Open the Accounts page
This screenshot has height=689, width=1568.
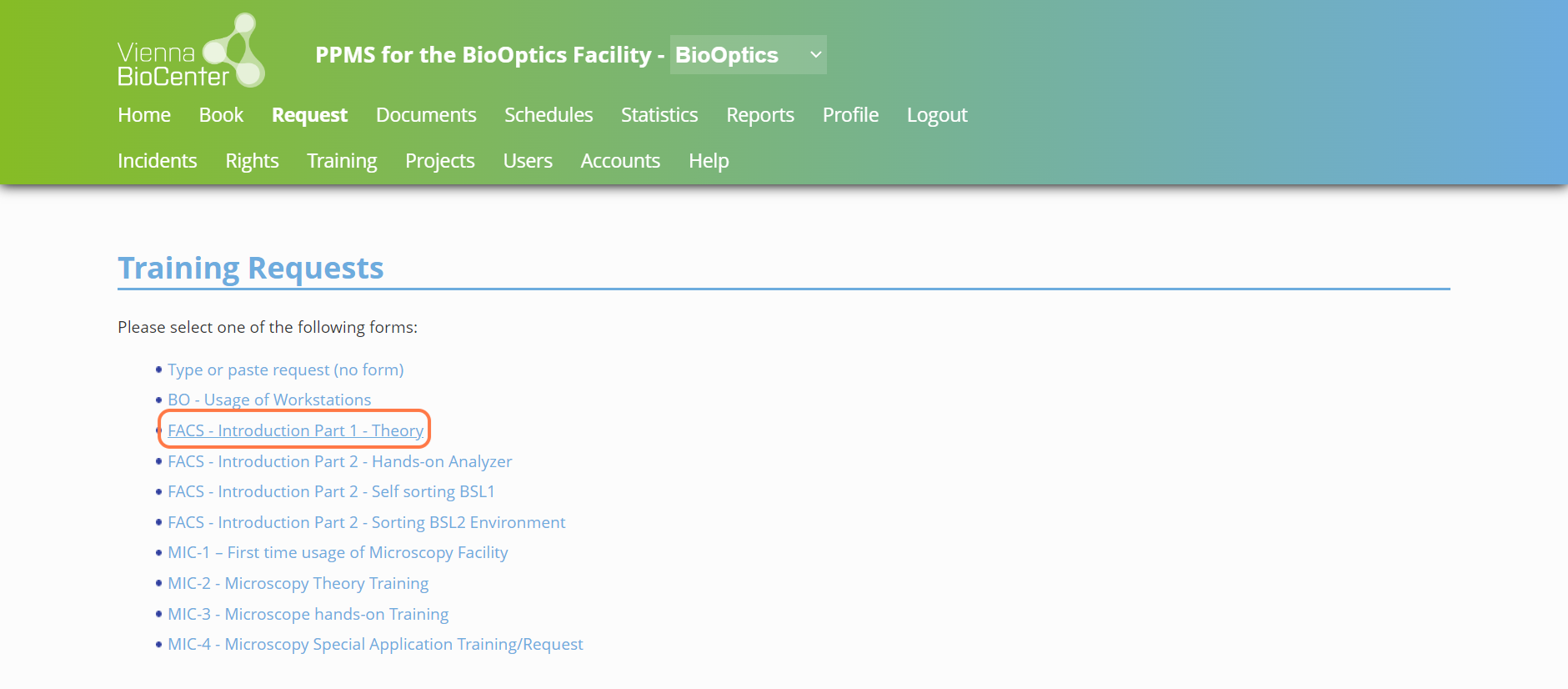(620, 161)
